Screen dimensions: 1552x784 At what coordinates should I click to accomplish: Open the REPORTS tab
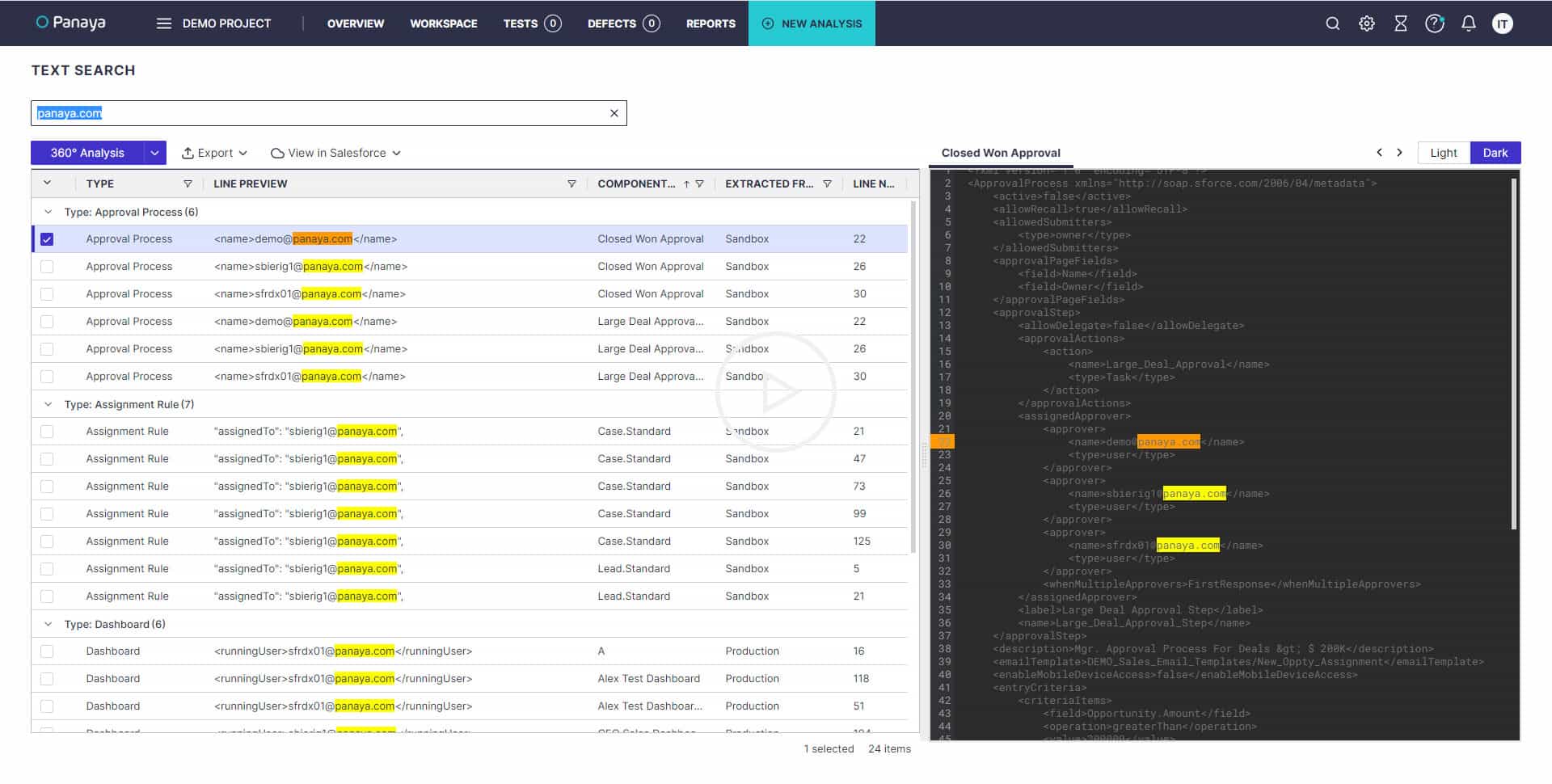[x=711, y=23]
